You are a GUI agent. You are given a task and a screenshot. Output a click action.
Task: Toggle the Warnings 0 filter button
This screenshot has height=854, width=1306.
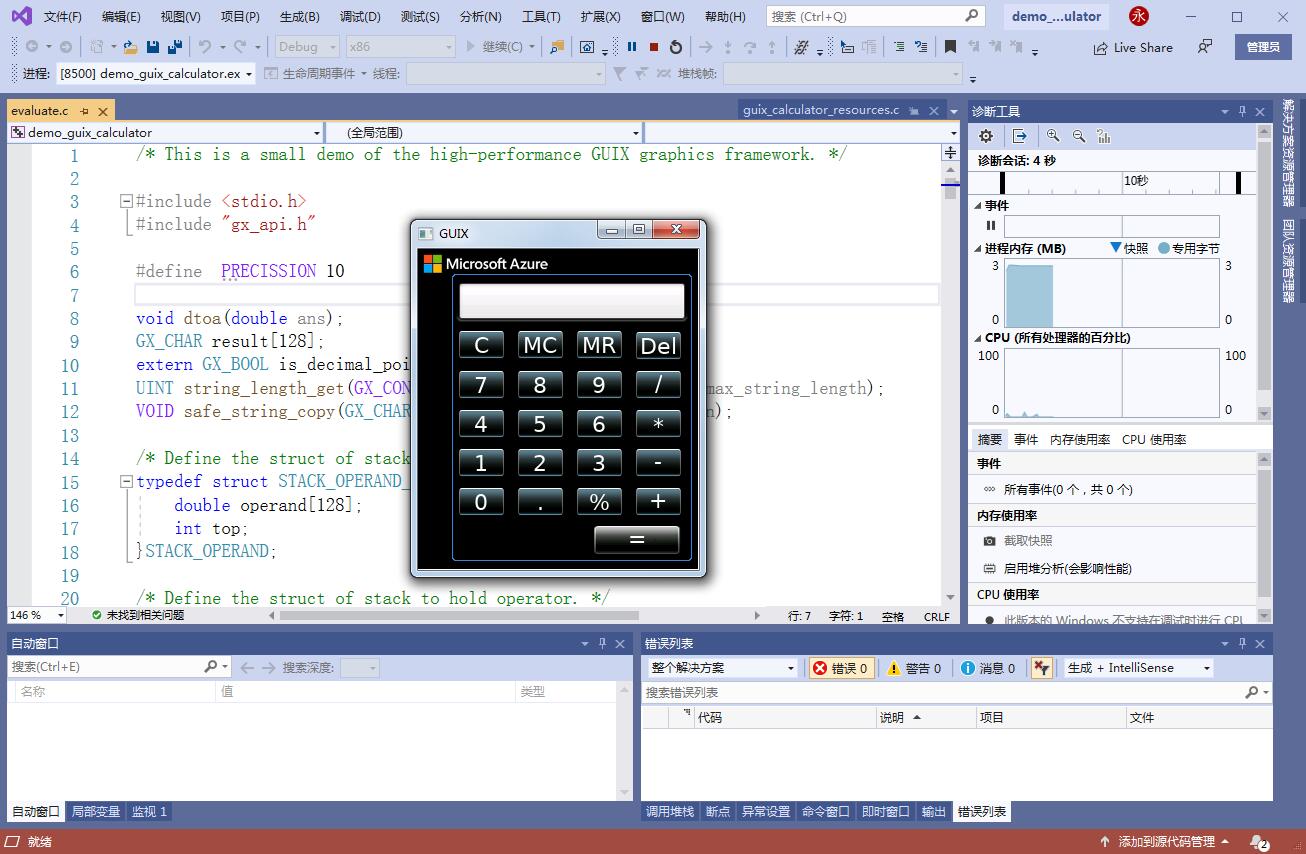tap(915, 668)
